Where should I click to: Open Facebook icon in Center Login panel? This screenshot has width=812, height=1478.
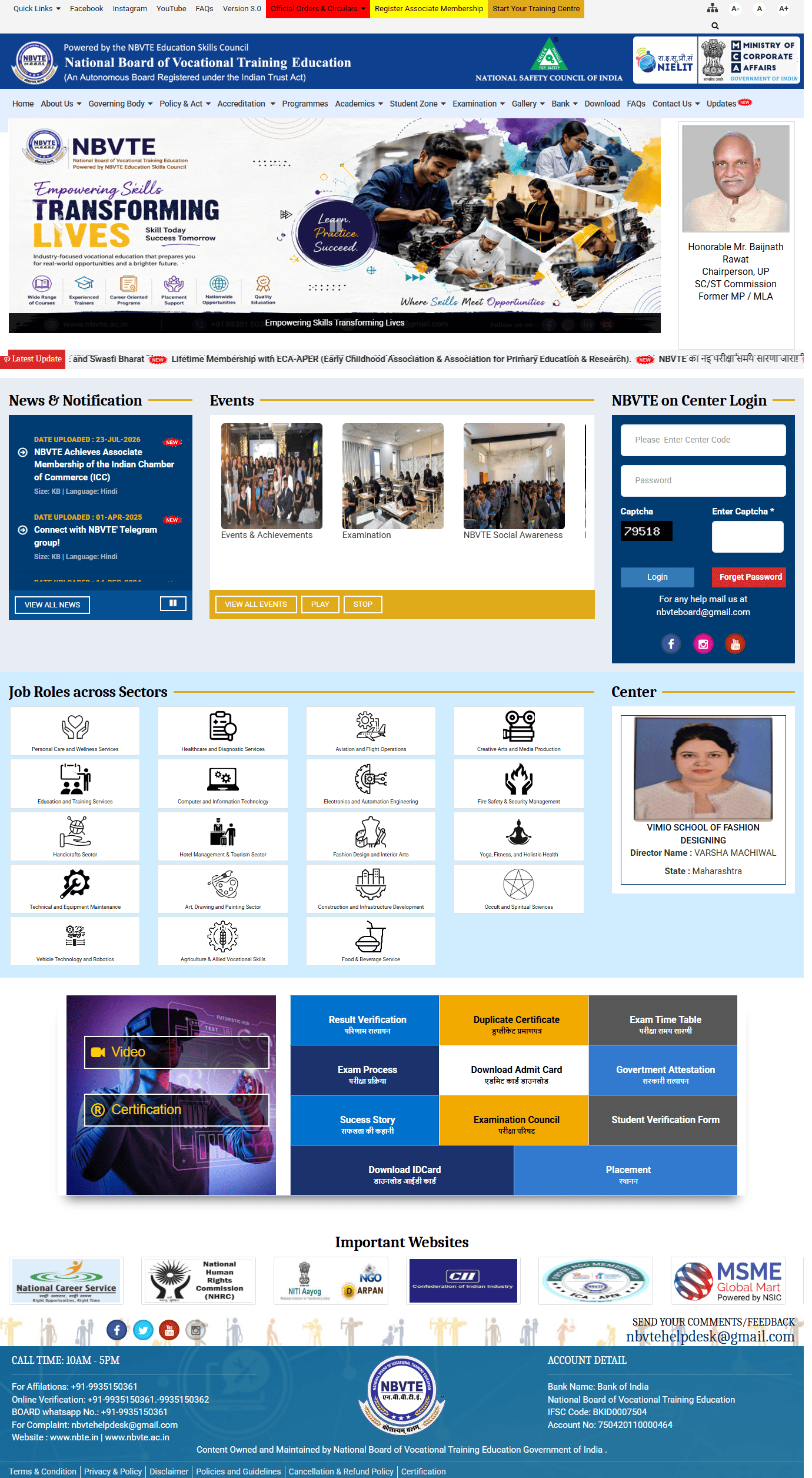(x=671, y=644)
